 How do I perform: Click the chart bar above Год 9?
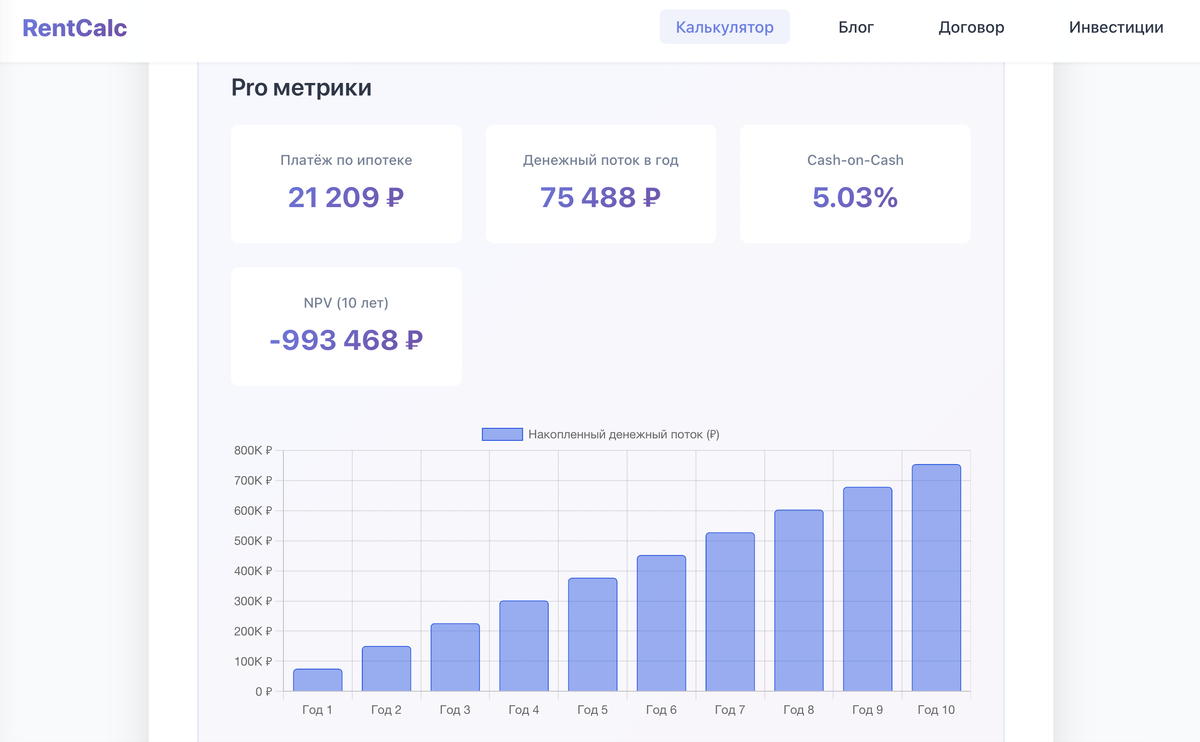pyautogui.click(x=868, y=589)
